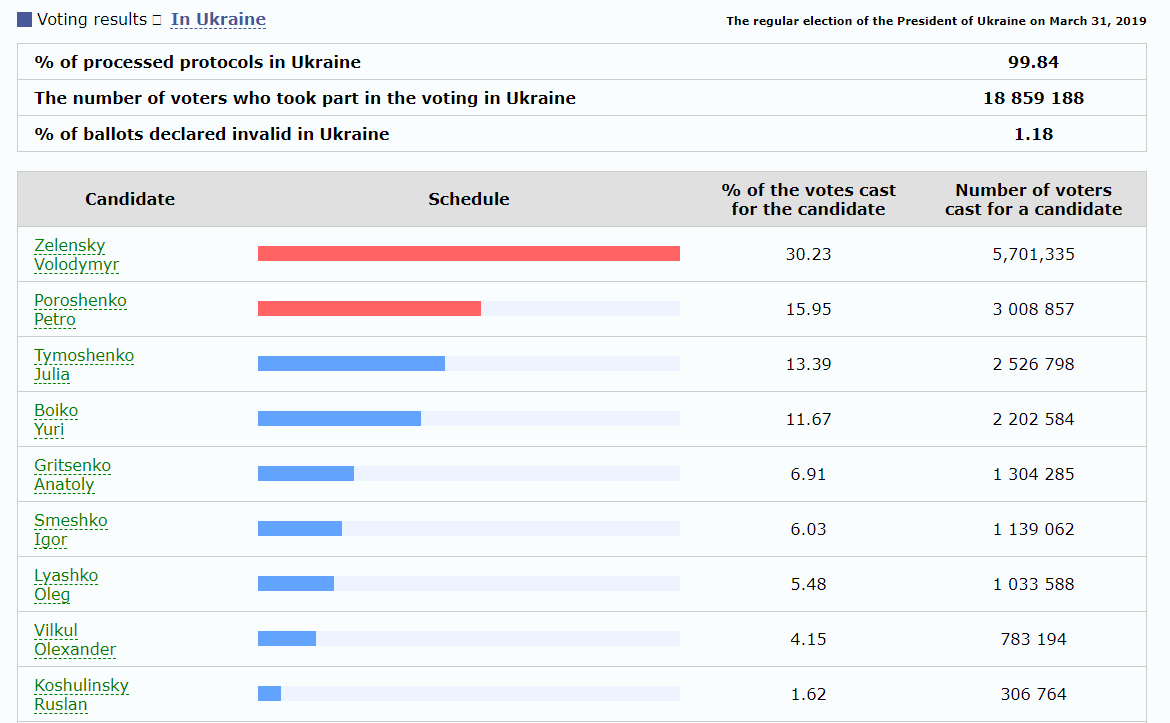
Task: Click '% of processed protocols in Ukraine' label
Action: (198, 62)
